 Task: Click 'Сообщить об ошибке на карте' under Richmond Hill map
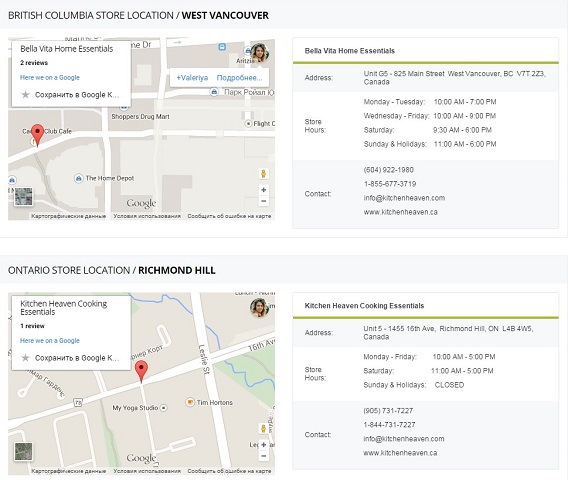(229, 471)
